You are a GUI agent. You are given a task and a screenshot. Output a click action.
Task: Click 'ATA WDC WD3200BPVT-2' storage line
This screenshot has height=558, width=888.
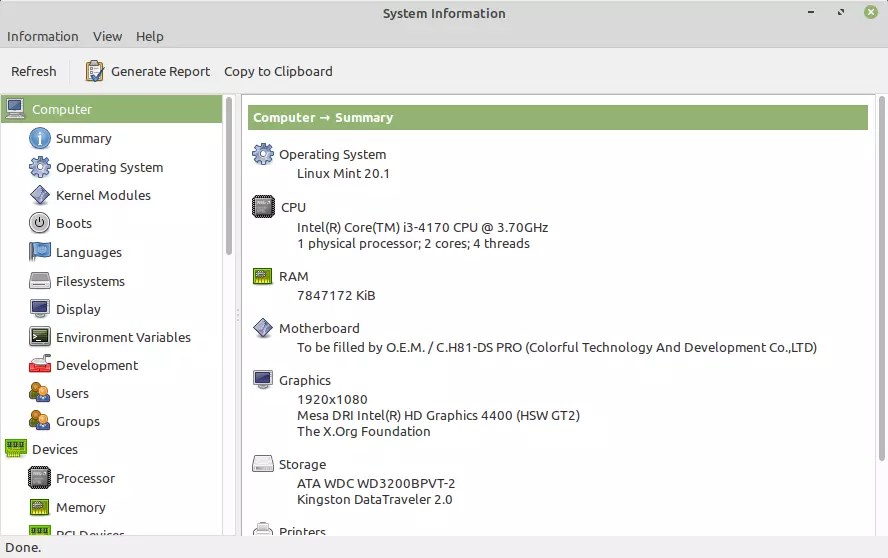coord(376,483)
